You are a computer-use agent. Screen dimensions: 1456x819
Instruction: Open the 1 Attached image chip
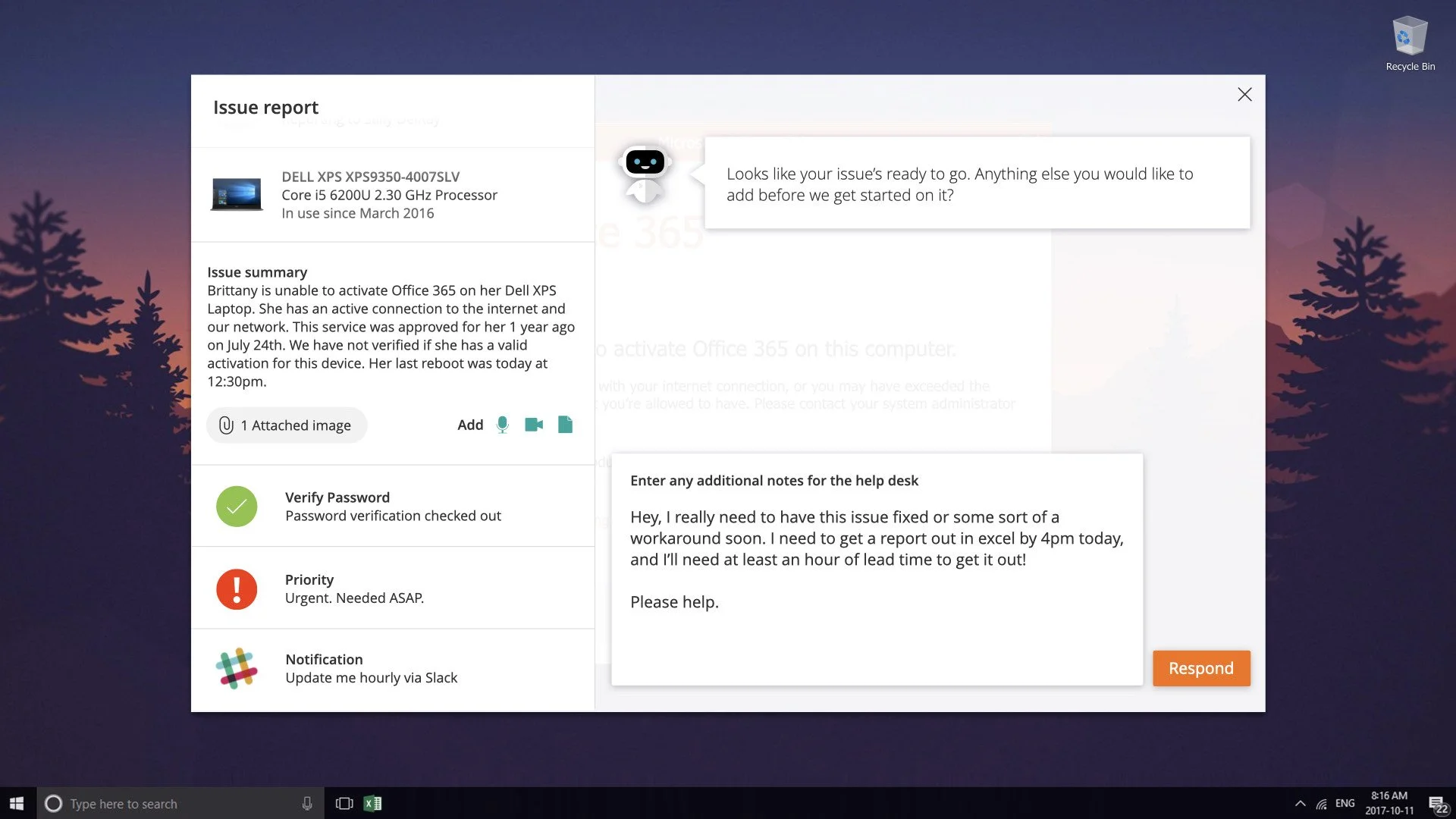coord(287,425)
